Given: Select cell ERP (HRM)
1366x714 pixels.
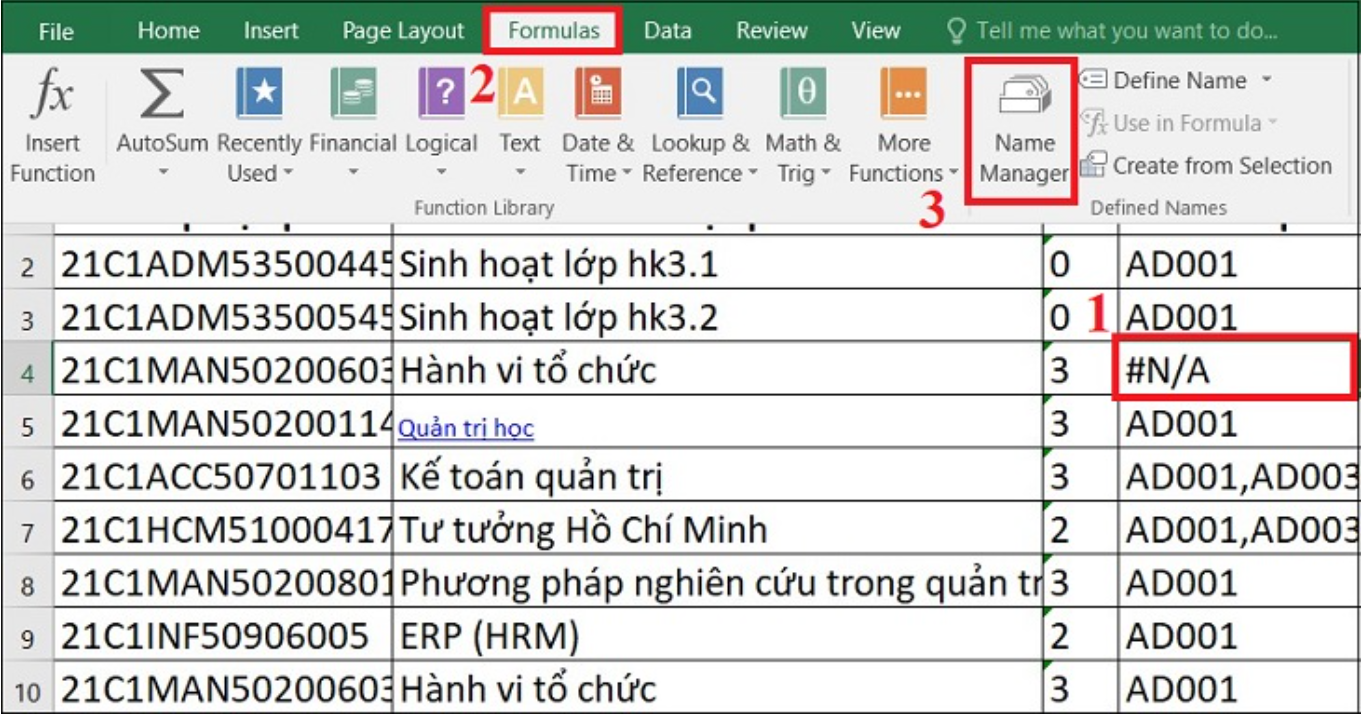Looking at the screenshot, I should pos(716,636).
